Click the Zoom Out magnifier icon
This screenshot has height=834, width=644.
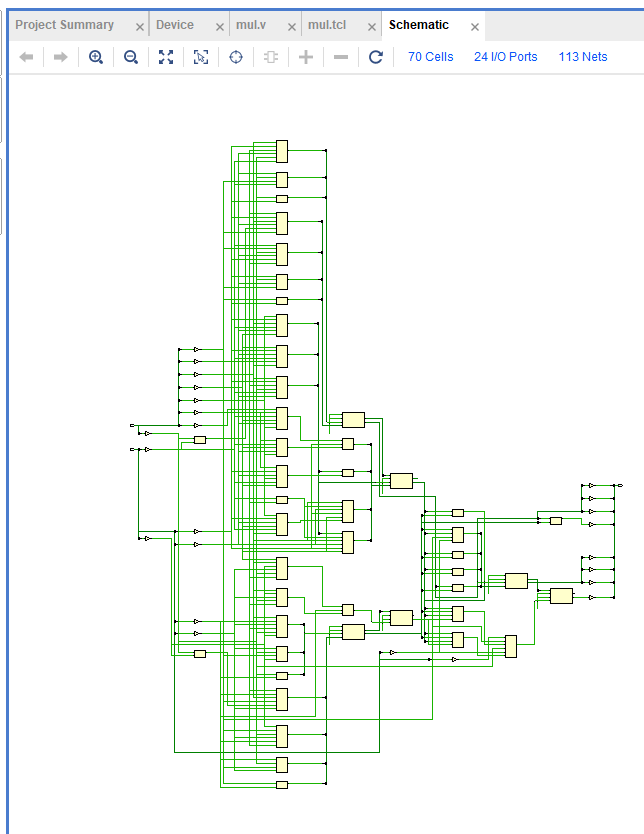pyautogui.click(x=131, y=57)
